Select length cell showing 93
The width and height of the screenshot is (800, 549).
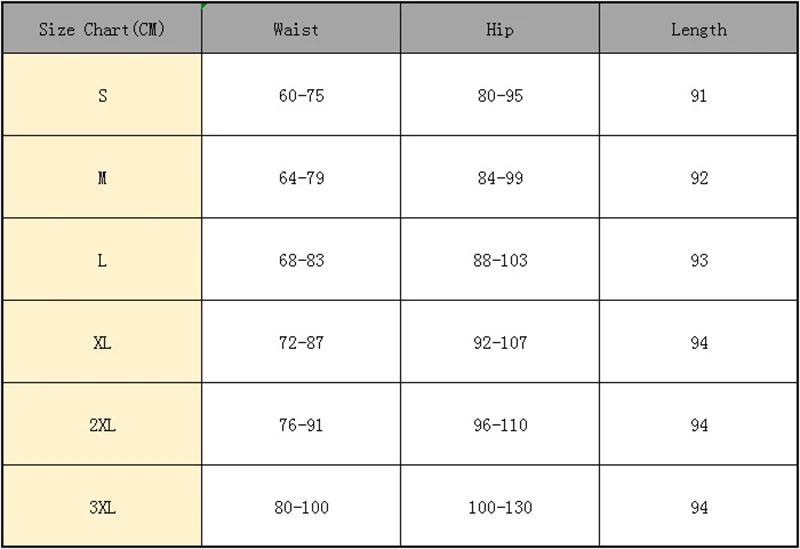(x=698, y=259)
